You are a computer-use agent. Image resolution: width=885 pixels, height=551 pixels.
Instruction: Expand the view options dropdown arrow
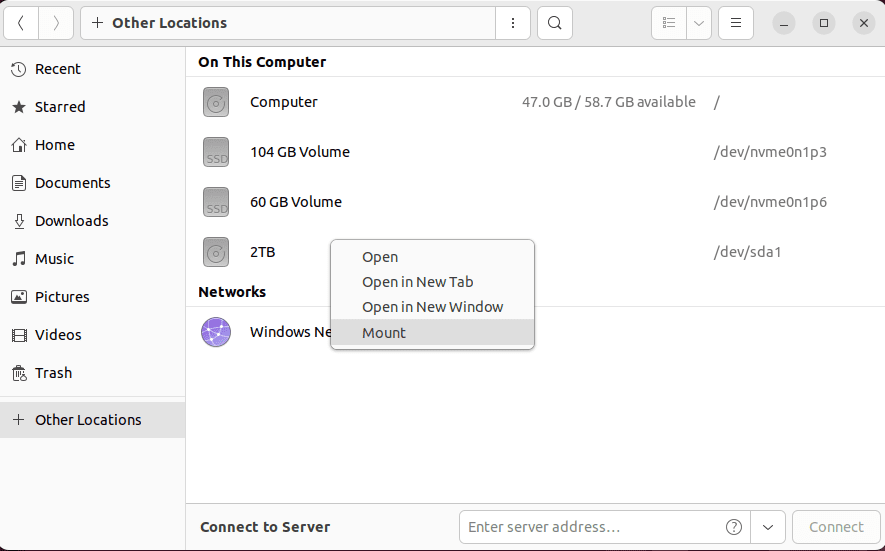[698, 23]
